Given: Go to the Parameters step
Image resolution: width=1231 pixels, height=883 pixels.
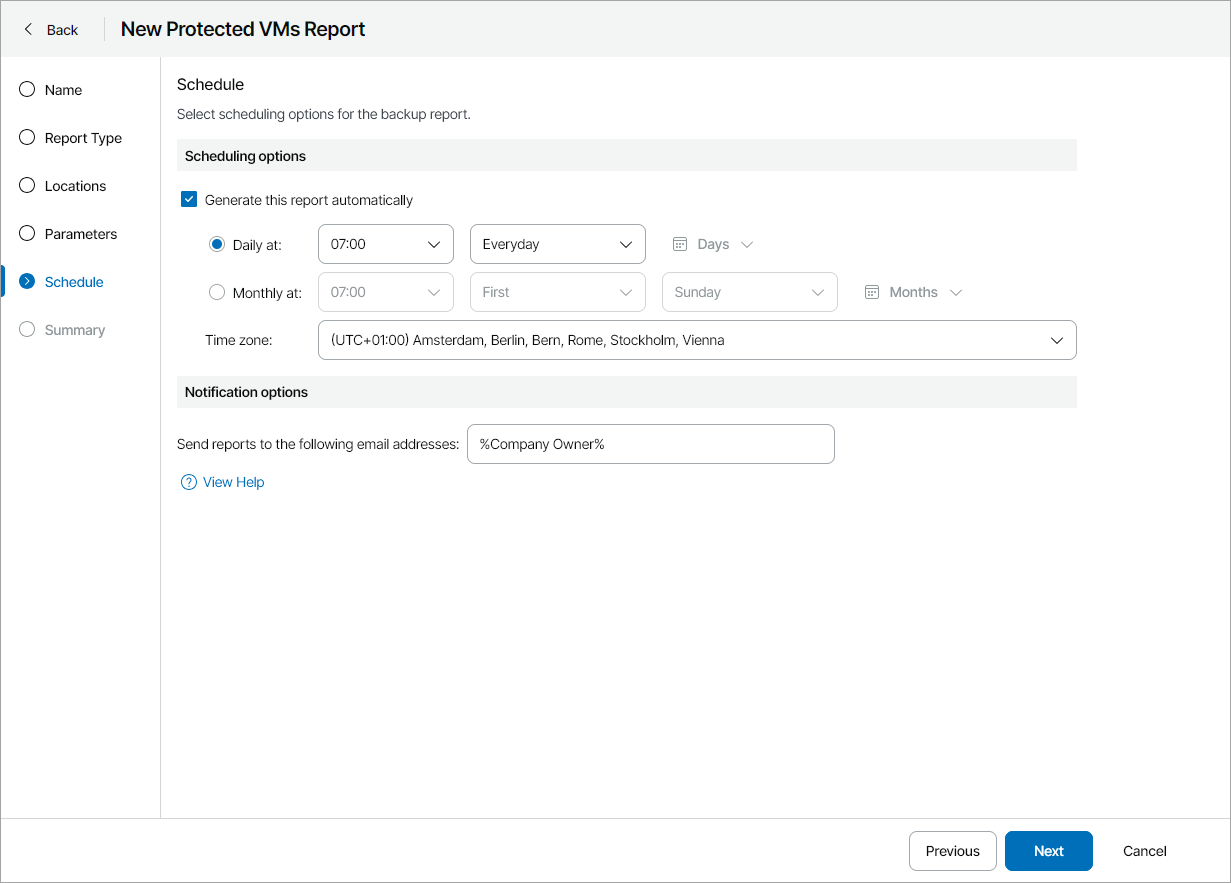Looking at the screenshot, I should point(80,234).
